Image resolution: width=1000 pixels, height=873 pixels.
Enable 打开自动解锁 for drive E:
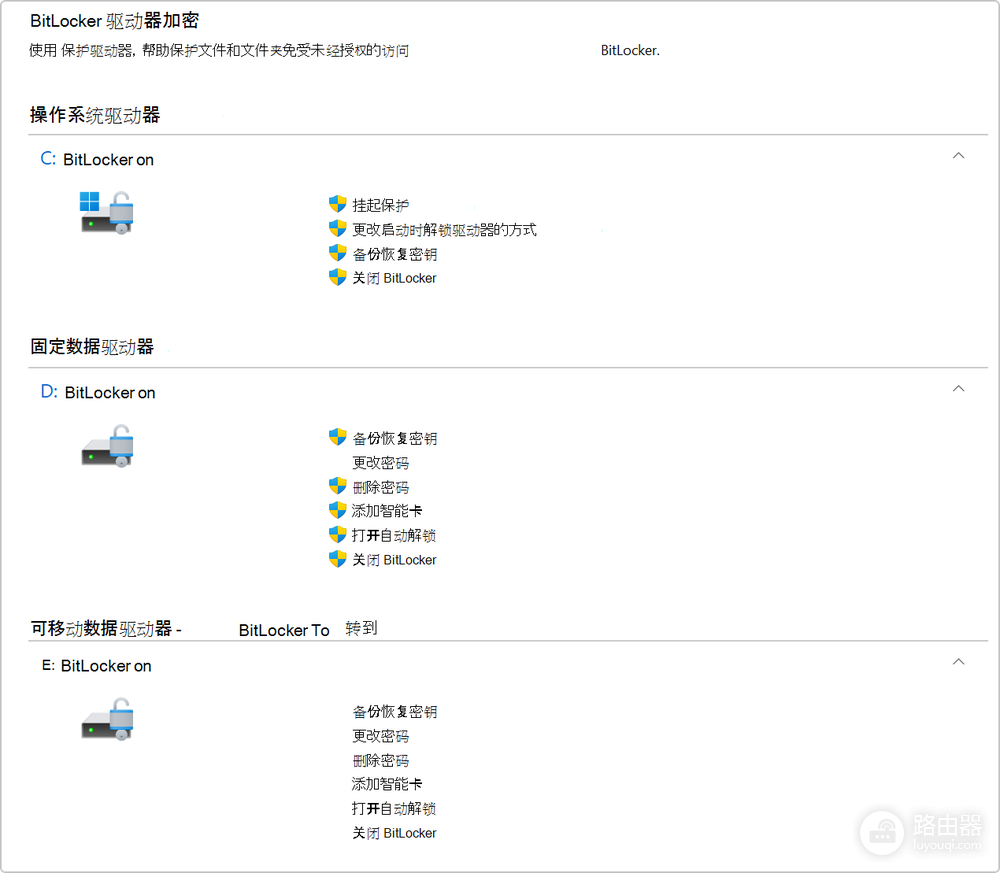click(x=394, y=809)
